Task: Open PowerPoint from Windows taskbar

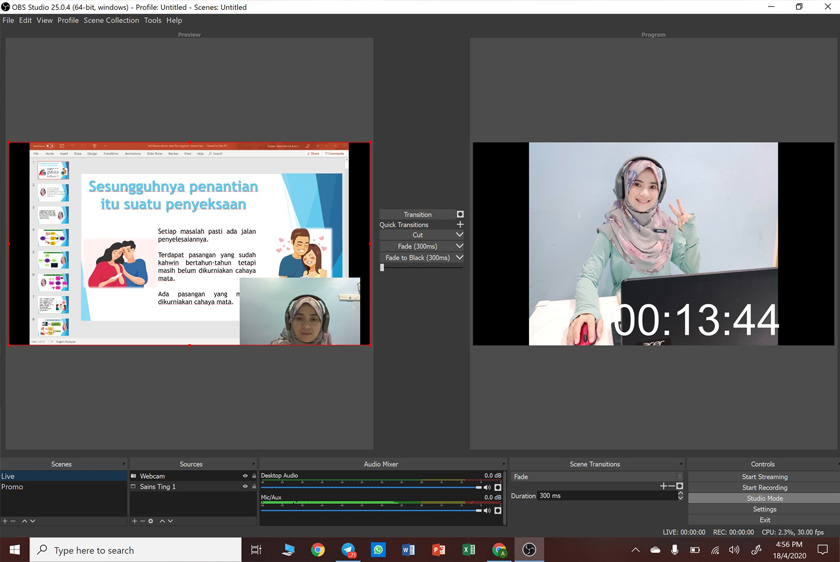Action: (x=438, y=550)
